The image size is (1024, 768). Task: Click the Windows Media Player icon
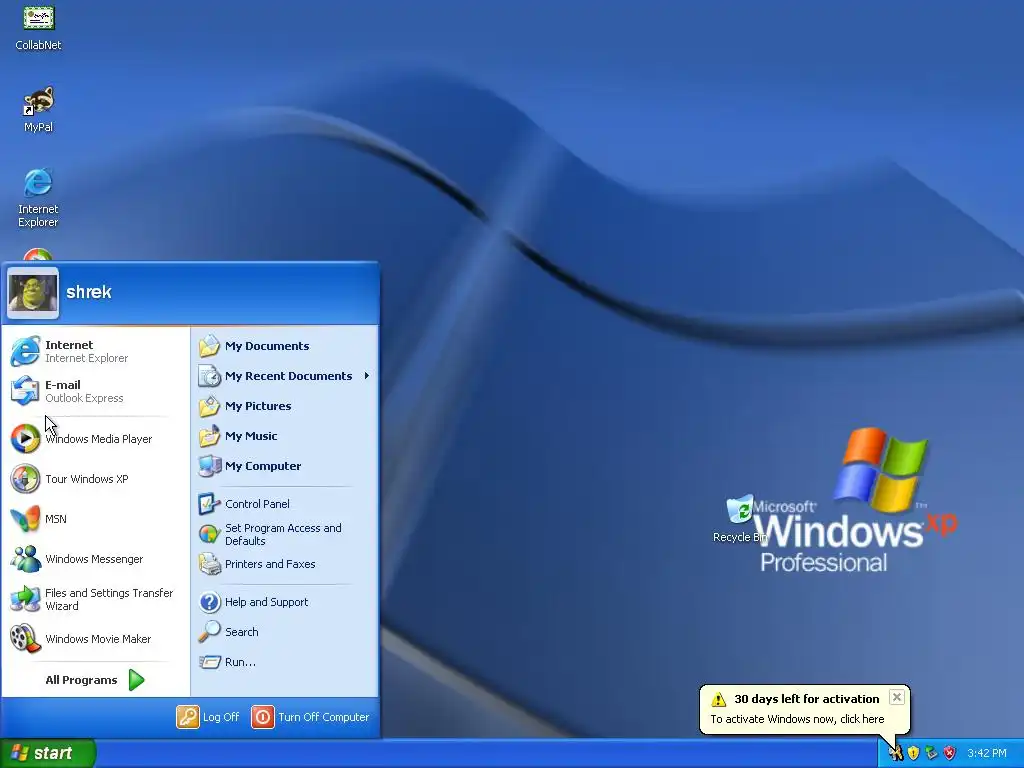tap(25, 438)
